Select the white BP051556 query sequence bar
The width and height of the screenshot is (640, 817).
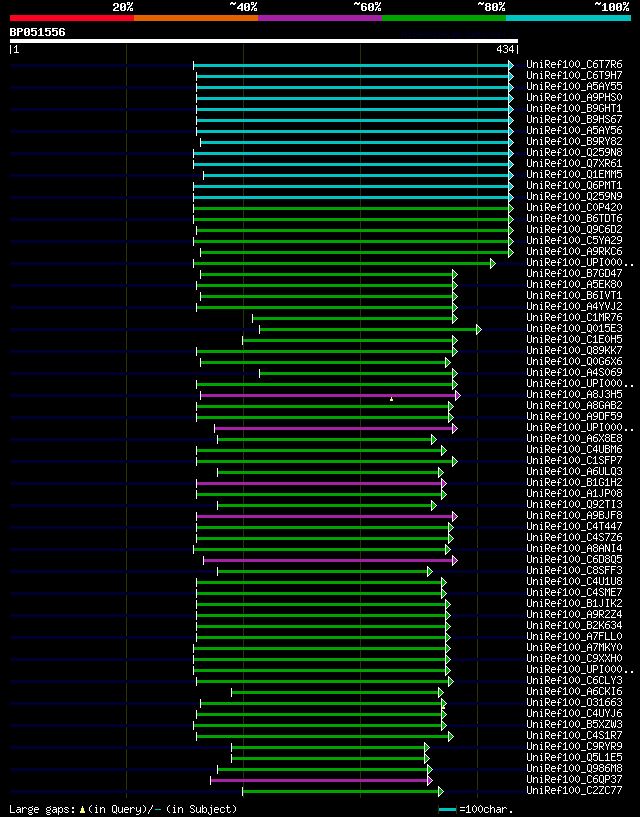(264, 41)
